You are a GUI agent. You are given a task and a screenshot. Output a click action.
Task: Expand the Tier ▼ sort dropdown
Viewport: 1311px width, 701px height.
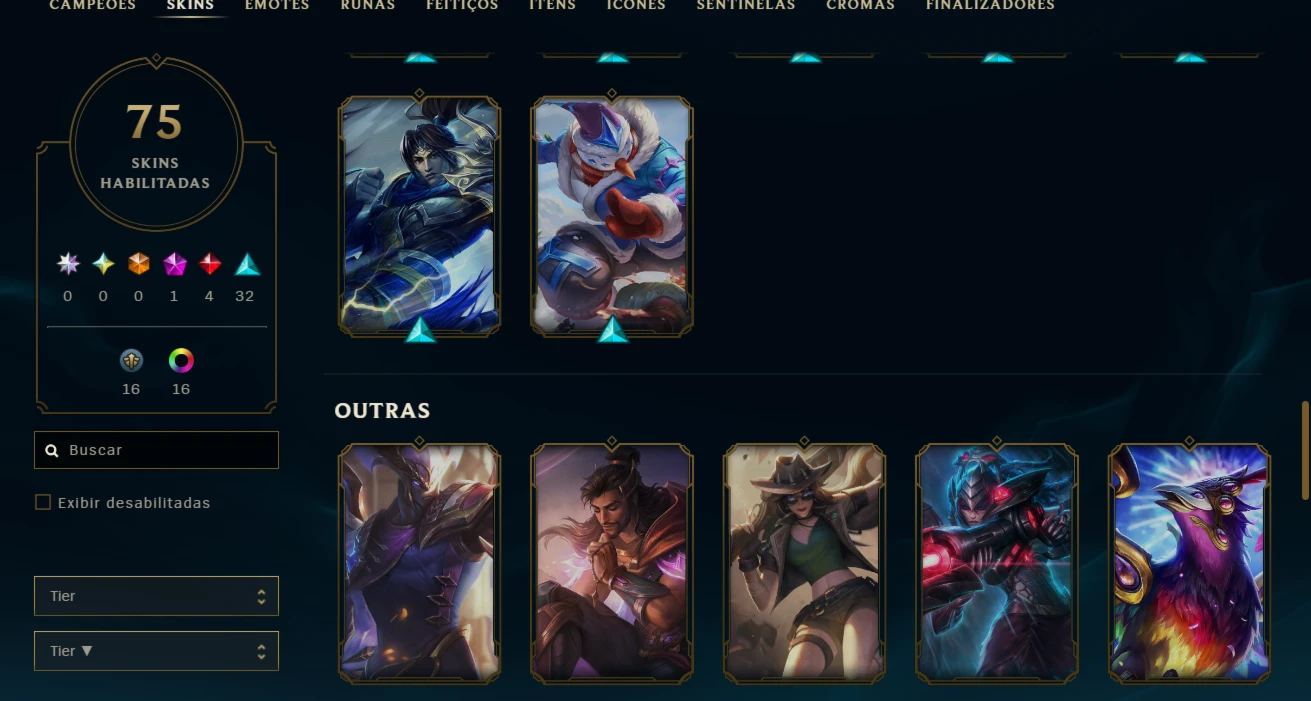tap(156, 651)
